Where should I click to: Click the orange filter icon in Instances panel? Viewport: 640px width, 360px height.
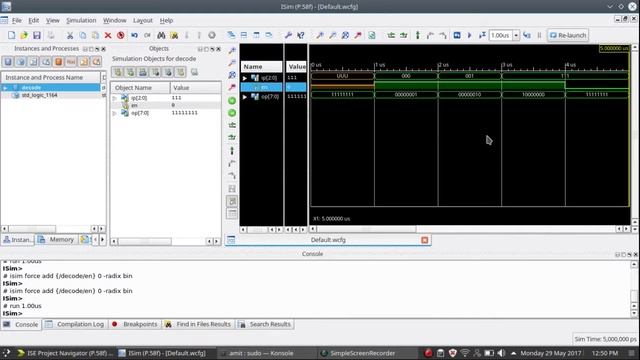tap(58, 62)
